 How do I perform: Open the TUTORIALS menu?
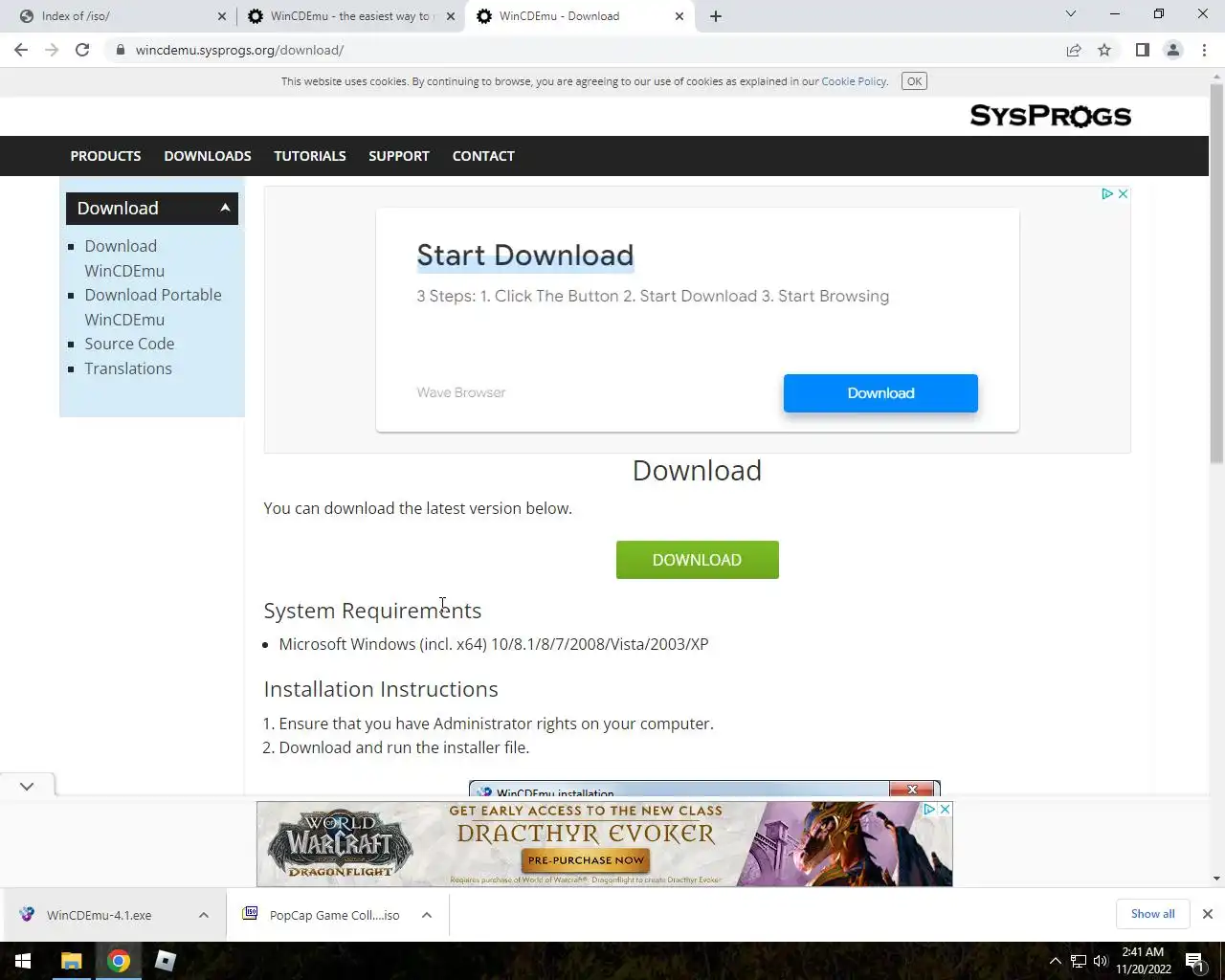tap(310, 156)
